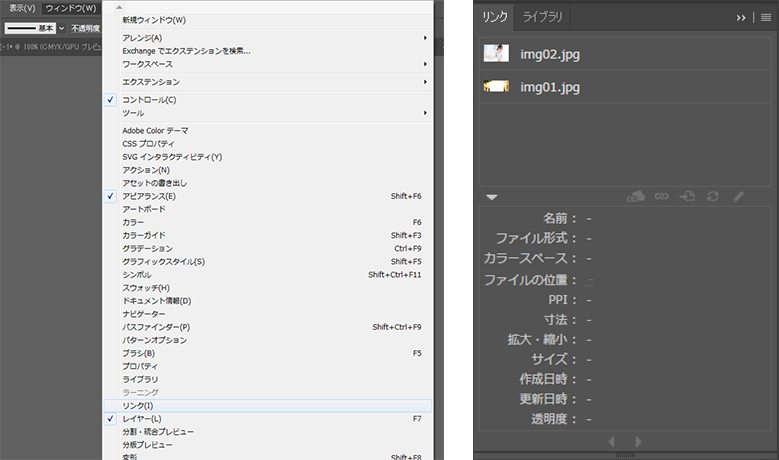Select the img02.jpg thumbnail in Links
Image resolution: width=779 pixels, height=460 pixels.
497,54
